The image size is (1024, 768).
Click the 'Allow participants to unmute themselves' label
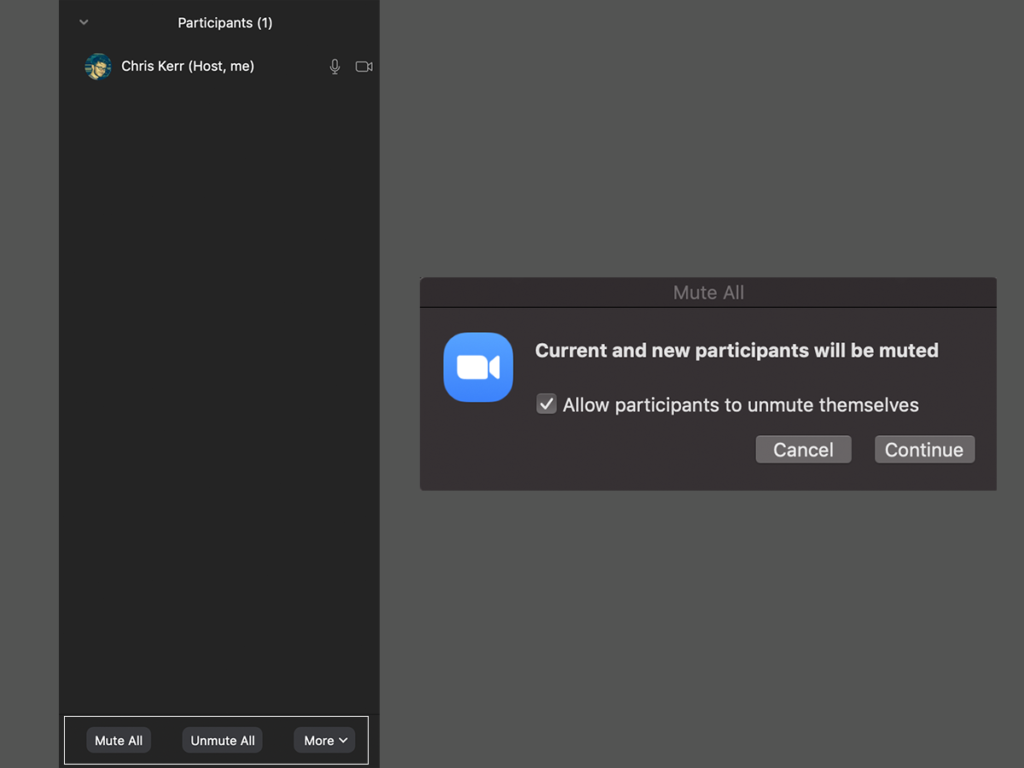[x=740, y=405]
